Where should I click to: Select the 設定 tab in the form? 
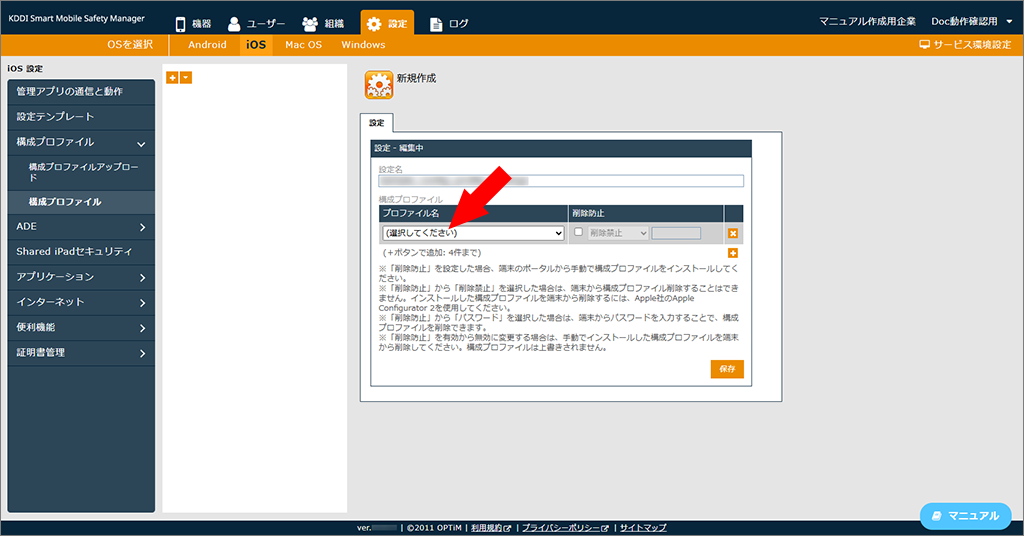tap(376, 123)
